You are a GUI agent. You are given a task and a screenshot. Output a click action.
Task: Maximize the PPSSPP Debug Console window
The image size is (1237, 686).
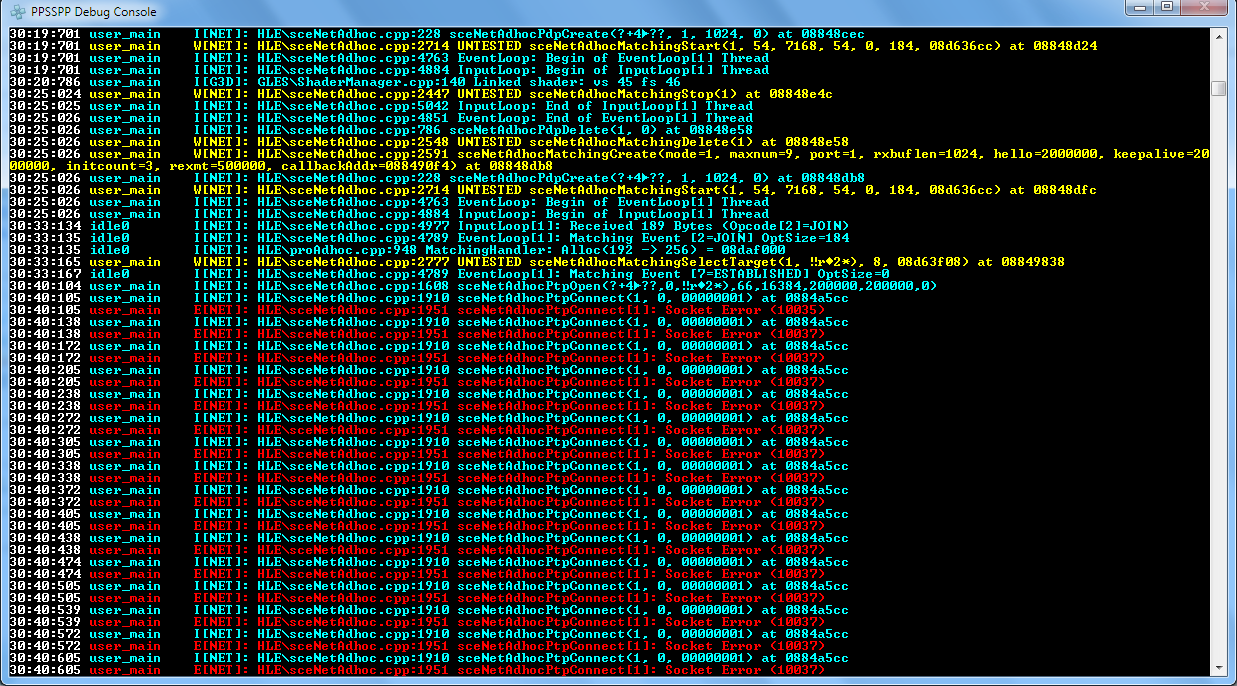pyautogui.click(x=1166, y=8)
